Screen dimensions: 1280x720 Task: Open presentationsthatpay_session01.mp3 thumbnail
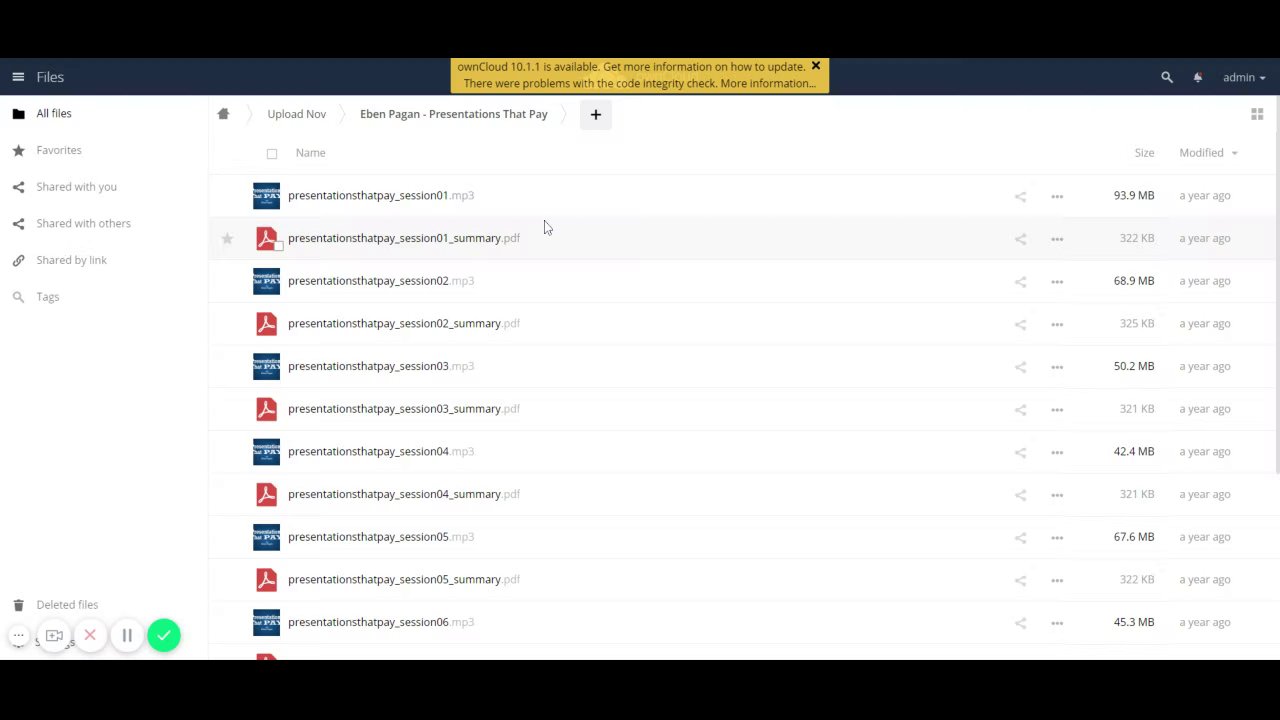266,196
